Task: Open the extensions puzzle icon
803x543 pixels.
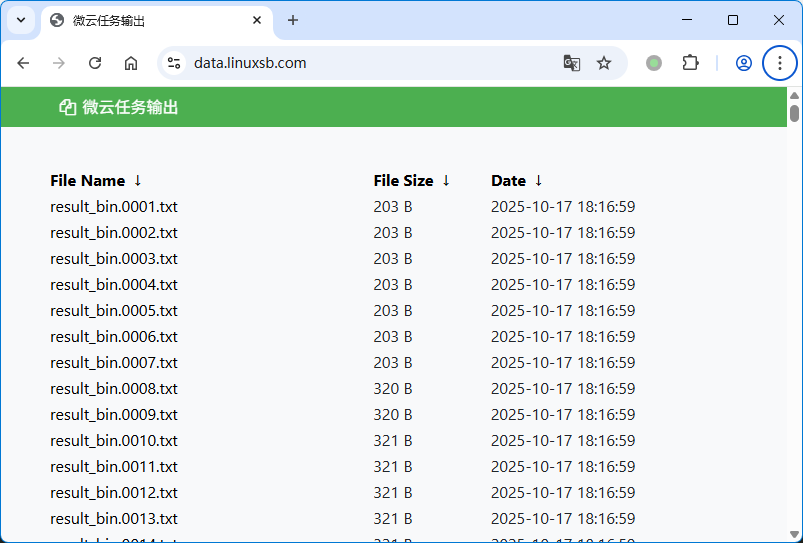Action: click(690, 63)
